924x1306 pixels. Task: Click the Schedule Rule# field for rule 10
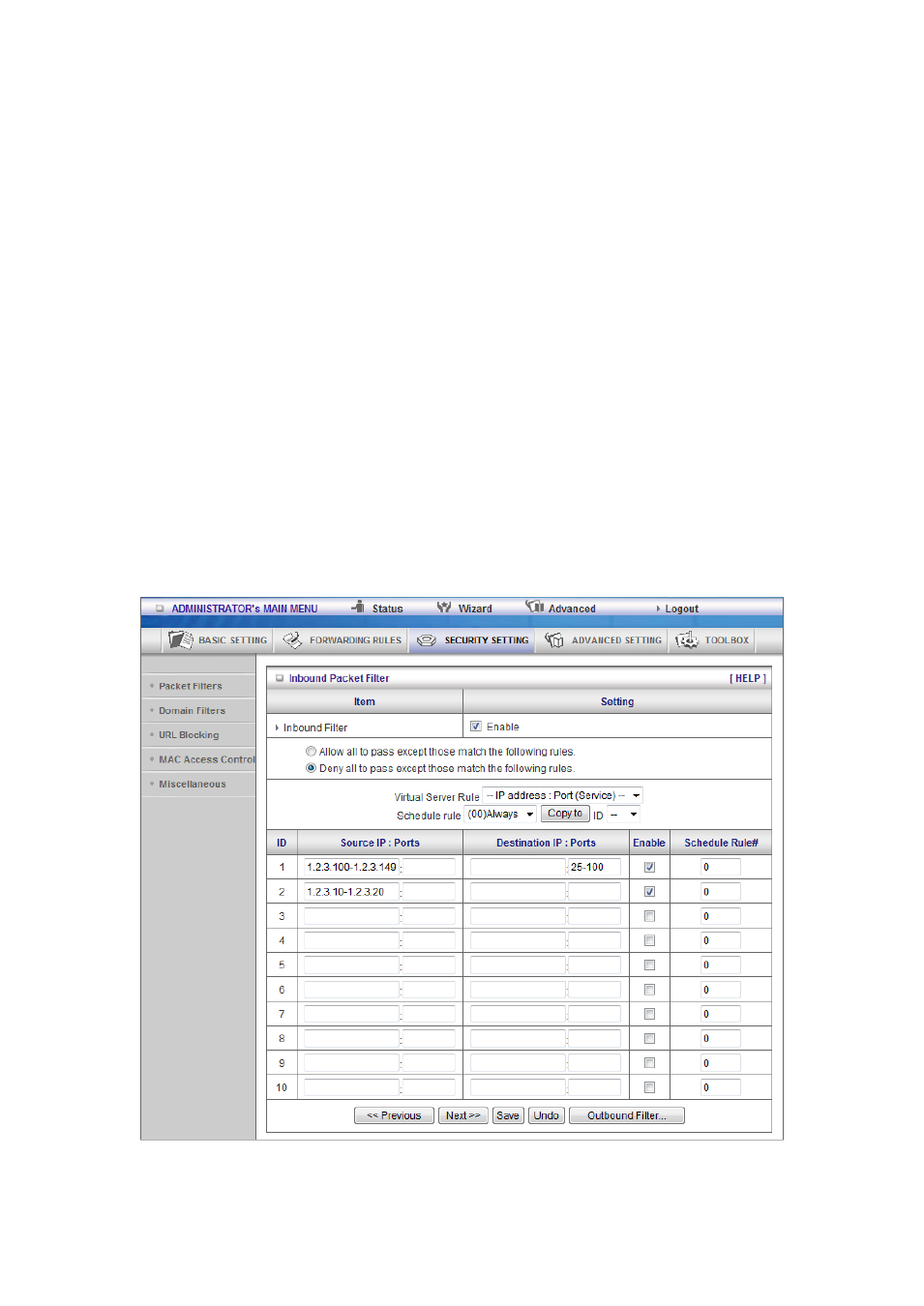[721, 1087]
